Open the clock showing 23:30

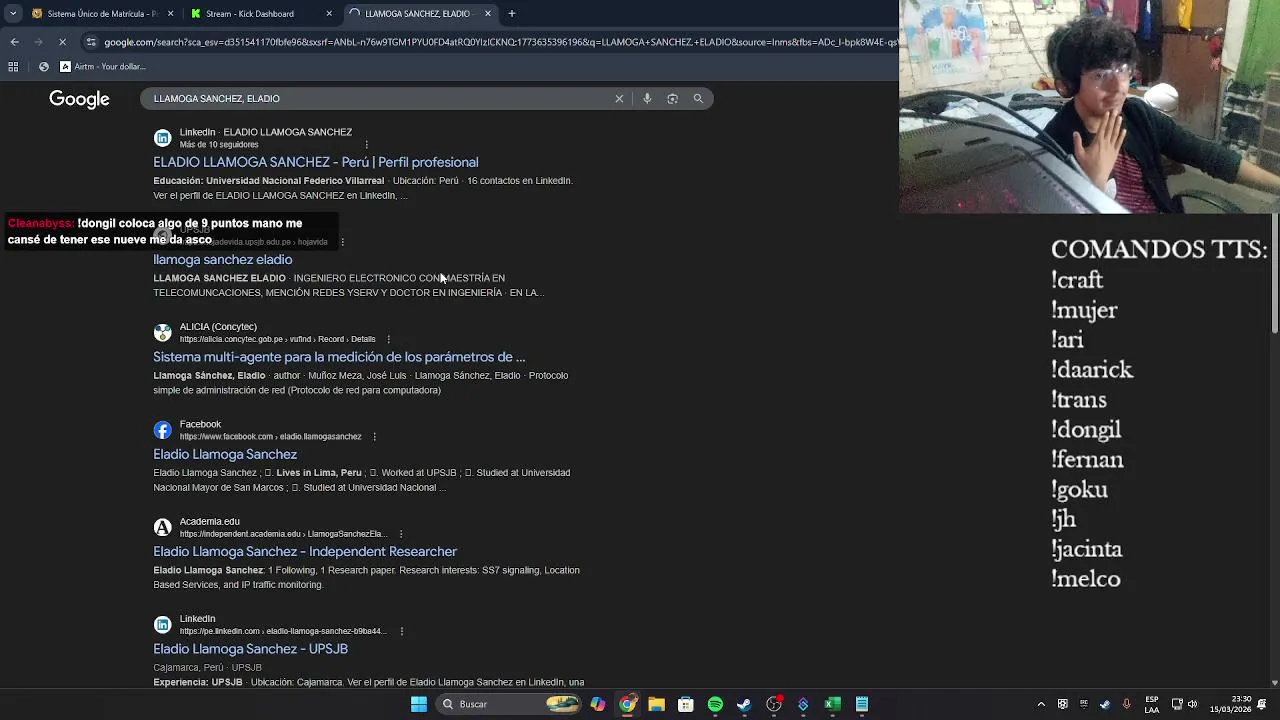1230,704
